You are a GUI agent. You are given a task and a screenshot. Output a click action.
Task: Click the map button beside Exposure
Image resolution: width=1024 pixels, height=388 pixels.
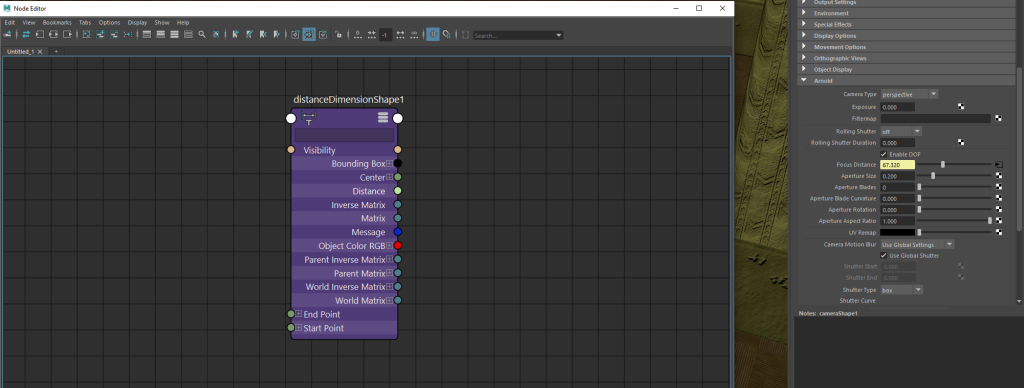(961, 106)
